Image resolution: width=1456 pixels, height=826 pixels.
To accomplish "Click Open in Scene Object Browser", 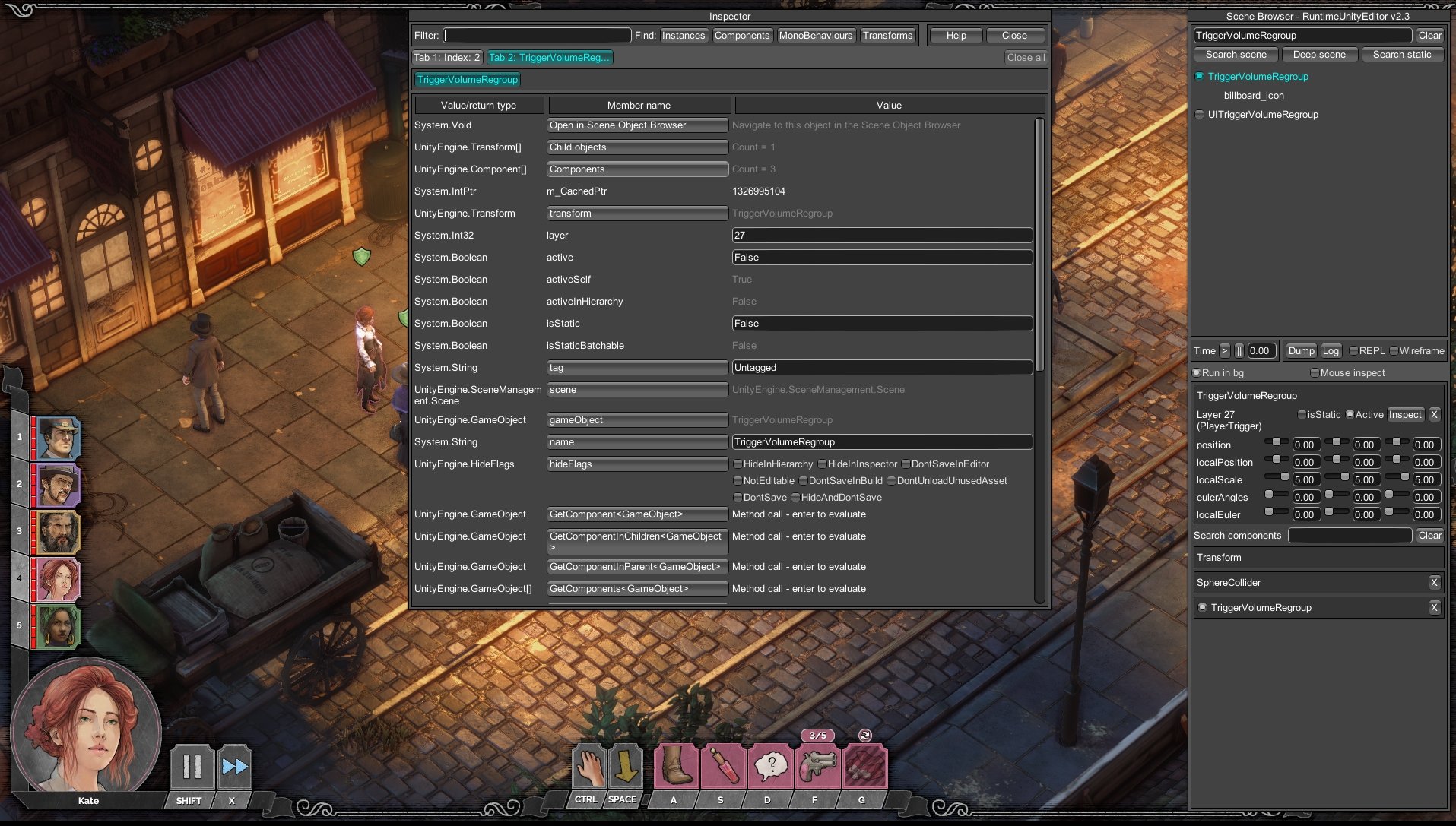I will (637, 125).
